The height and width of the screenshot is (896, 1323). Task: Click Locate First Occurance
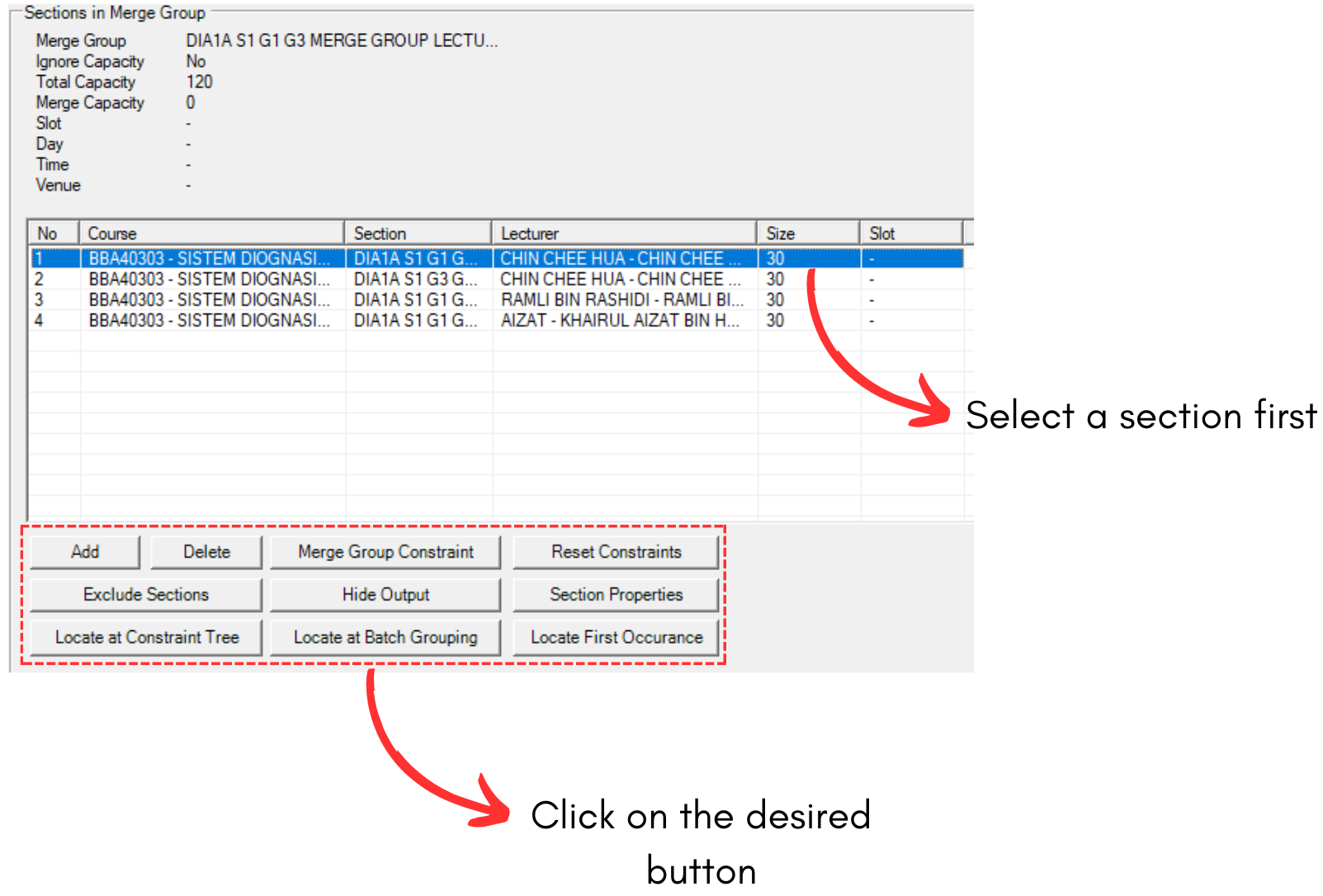tap(616, 637)
